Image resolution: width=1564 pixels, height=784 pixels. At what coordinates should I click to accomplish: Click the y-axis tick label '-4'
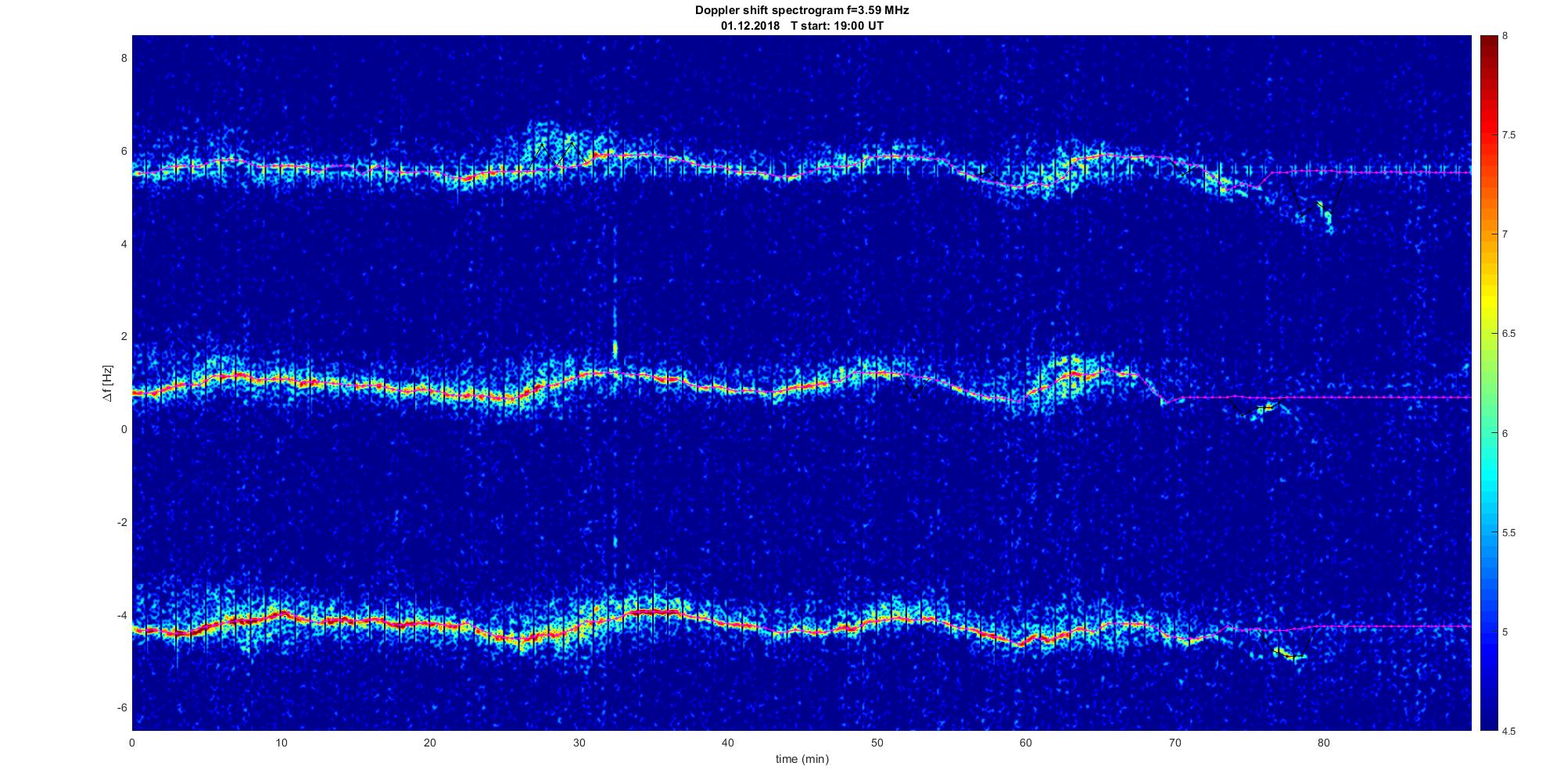click(121, 615)
